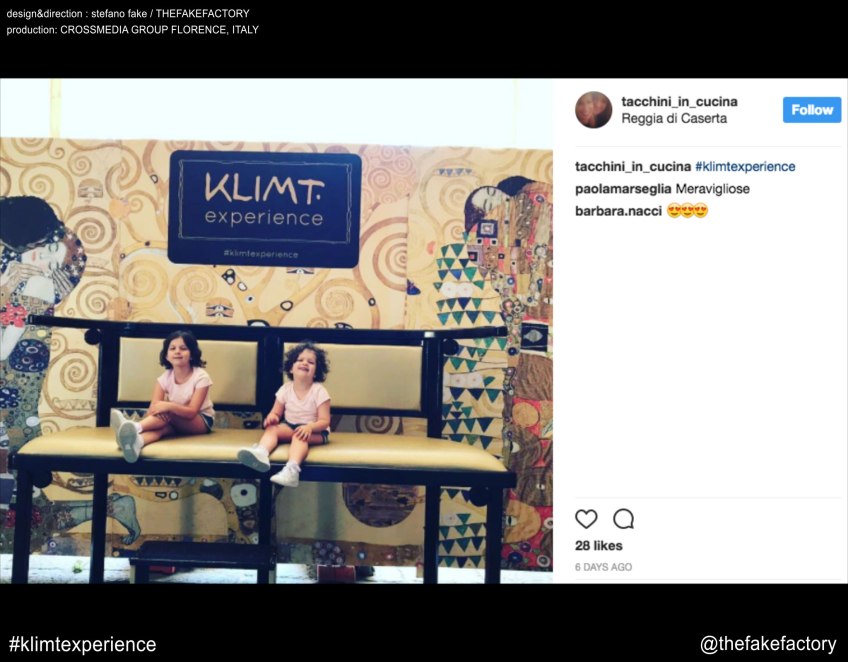This screenshot has width=848, height=662.
Task: Click tacchini_in_cucina name in the caption
Action: 633,167
